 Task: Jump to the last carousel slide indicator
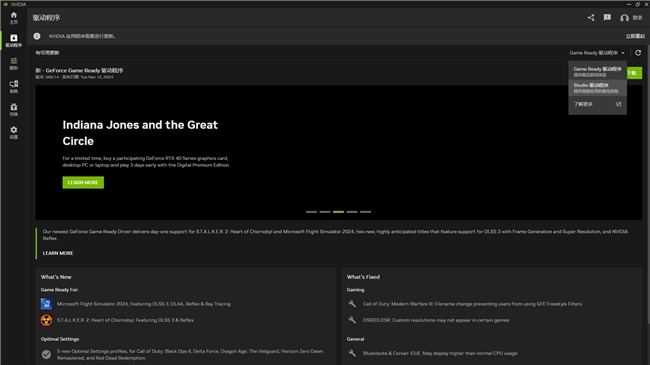click(x=365, y=212)
